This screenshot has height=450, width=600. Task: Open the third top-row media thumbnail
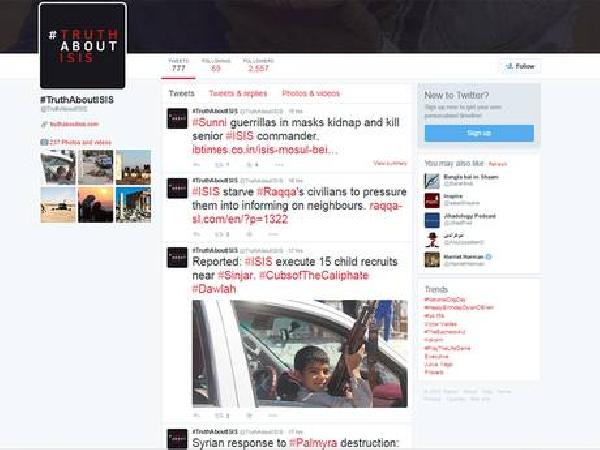click(134, 168)
